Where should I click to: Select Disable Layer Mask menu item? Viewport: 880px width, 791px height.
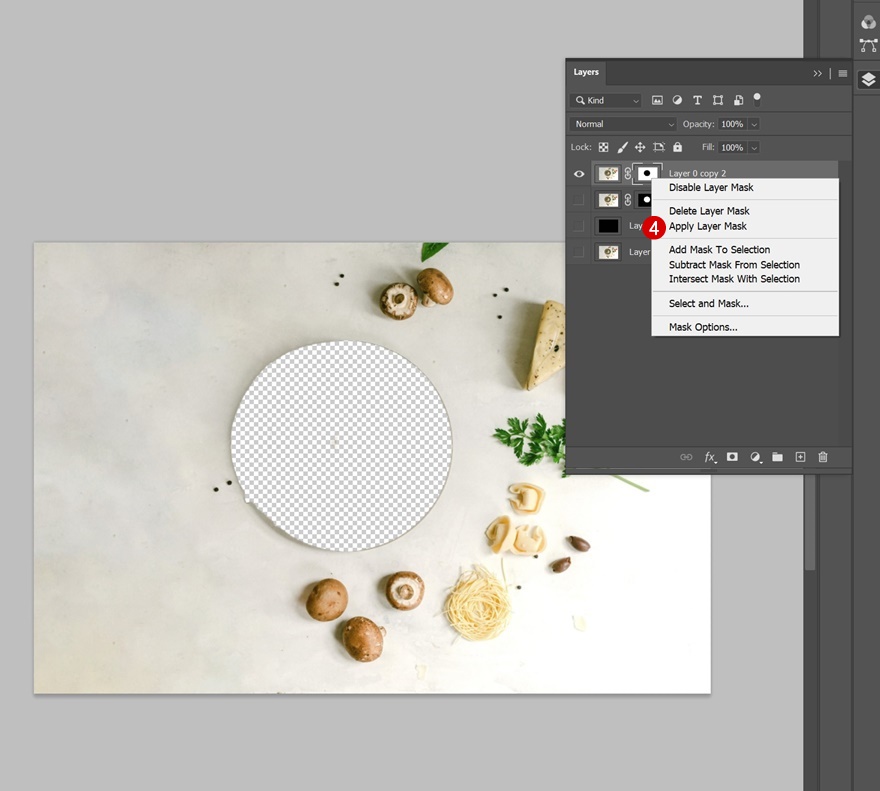pyautogui.click(x=711, y=188)
